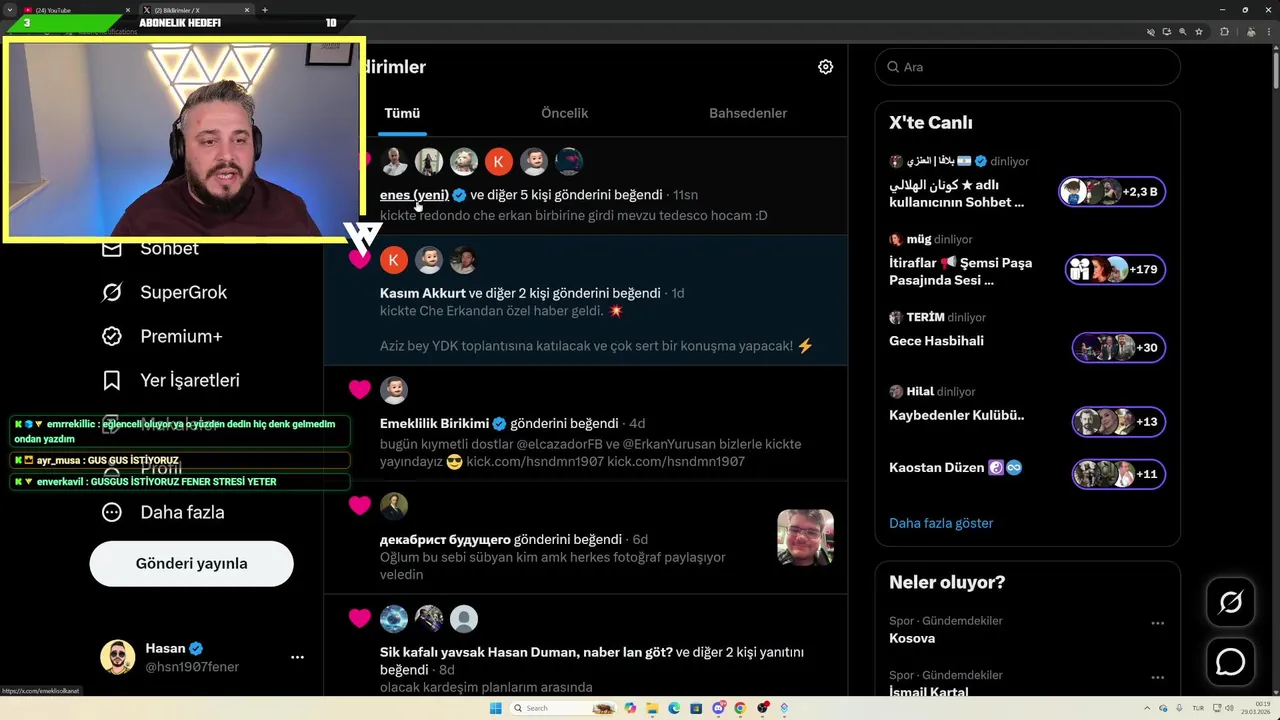The height and width of the screenshot is (720, 1280).
Task: Switch to Tümü notifications tab
Action: coord(402,113)
